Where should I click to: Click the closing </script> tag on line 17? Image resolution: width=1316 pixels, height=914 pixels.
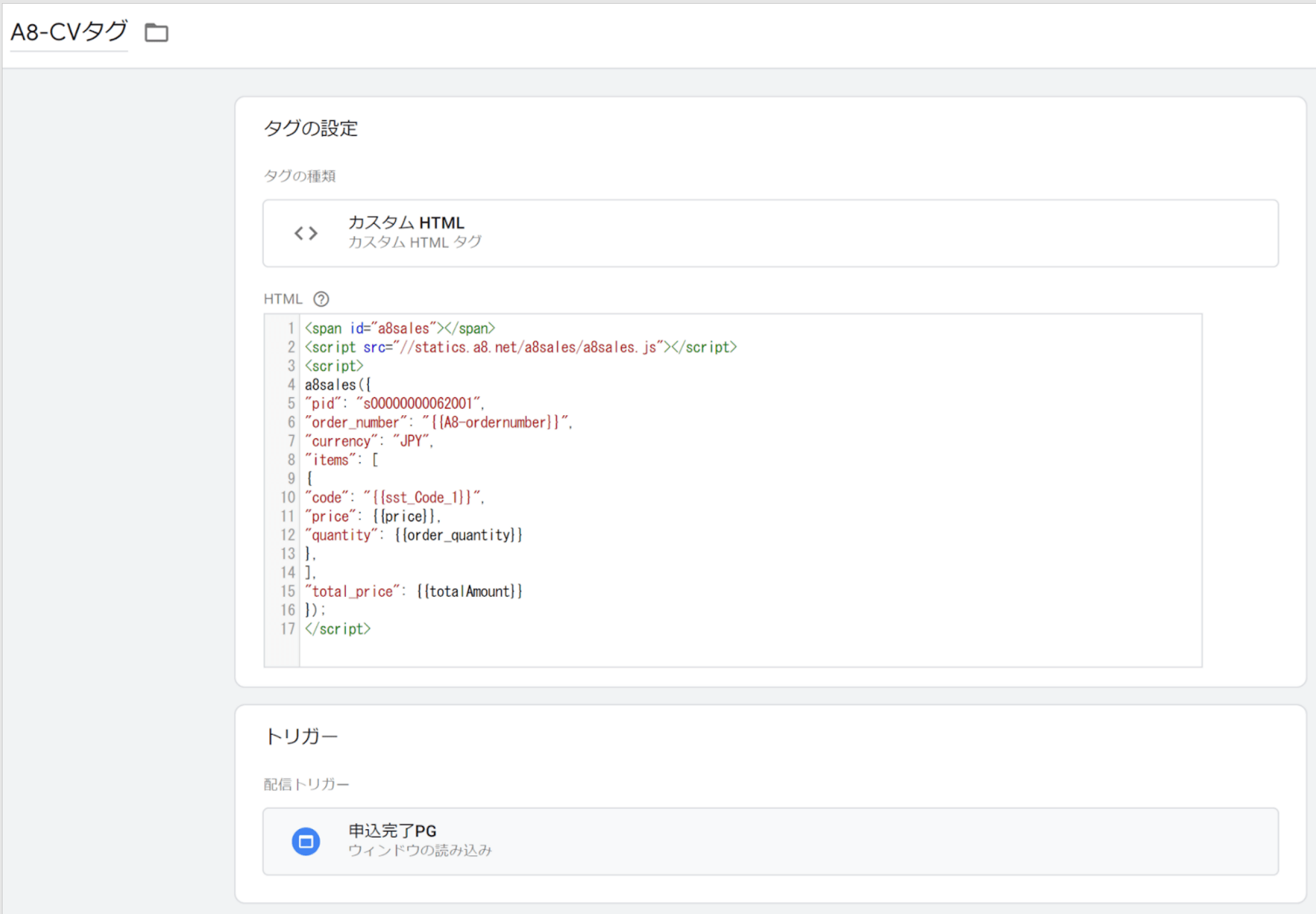338,629
